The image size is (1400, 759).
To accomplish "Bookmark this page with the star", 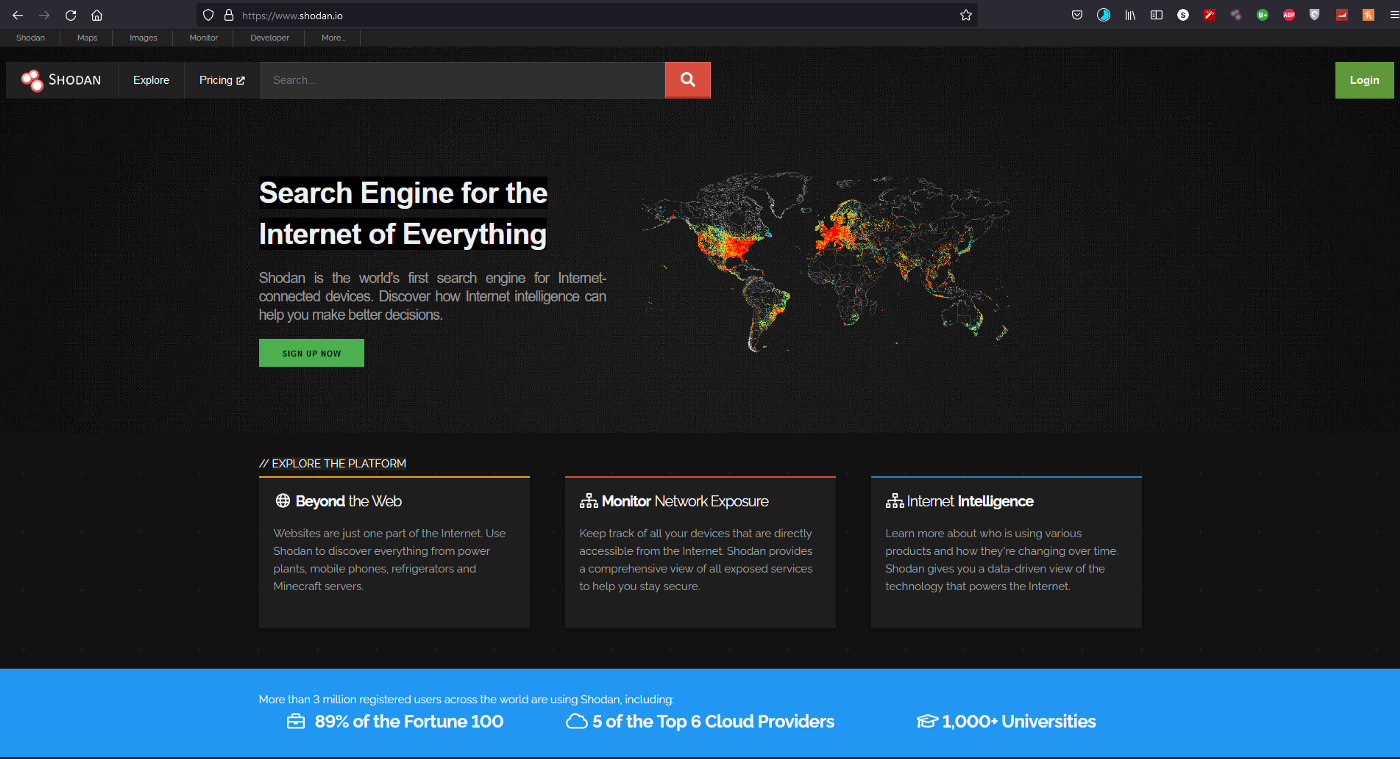I will 966,15.
